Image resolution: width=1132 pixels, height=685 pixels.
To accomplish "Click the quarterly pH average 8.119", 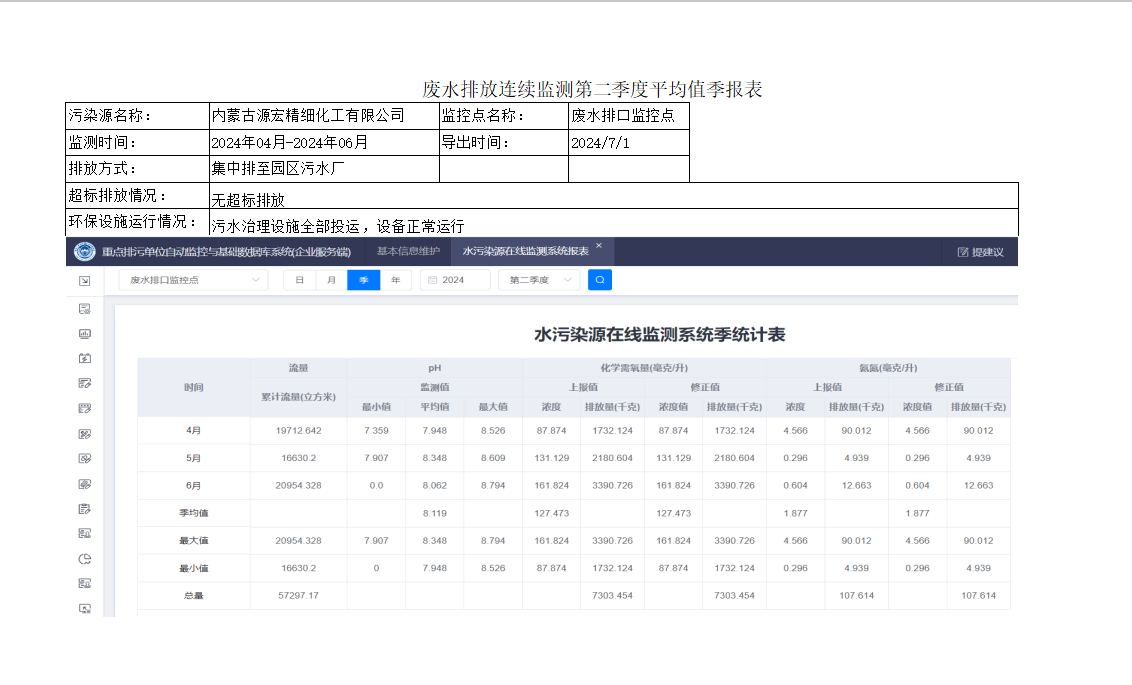I will pos(435,513).
